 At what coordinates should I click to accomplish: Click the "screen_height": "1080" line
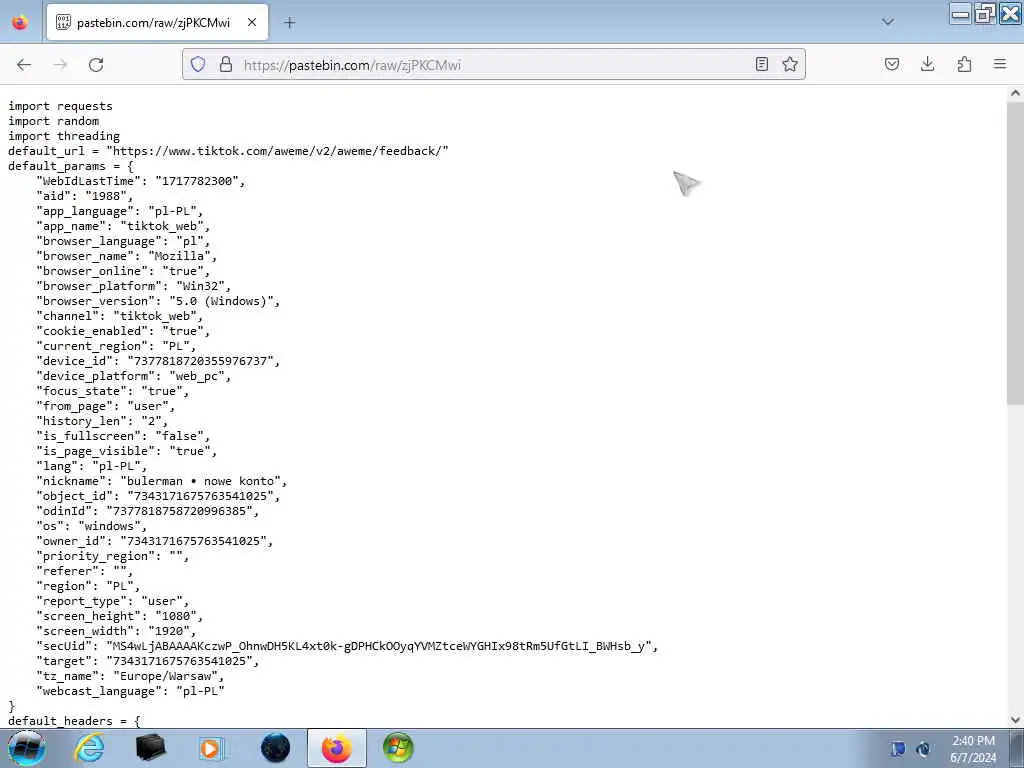pyautogui.click(x=120, y=616)
